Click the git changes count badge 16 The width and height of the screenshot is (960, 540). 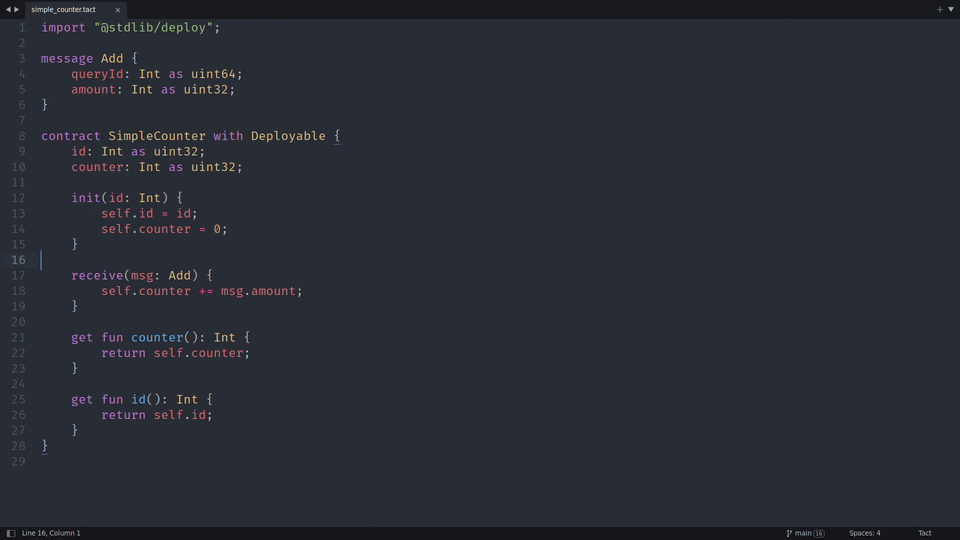819,533
